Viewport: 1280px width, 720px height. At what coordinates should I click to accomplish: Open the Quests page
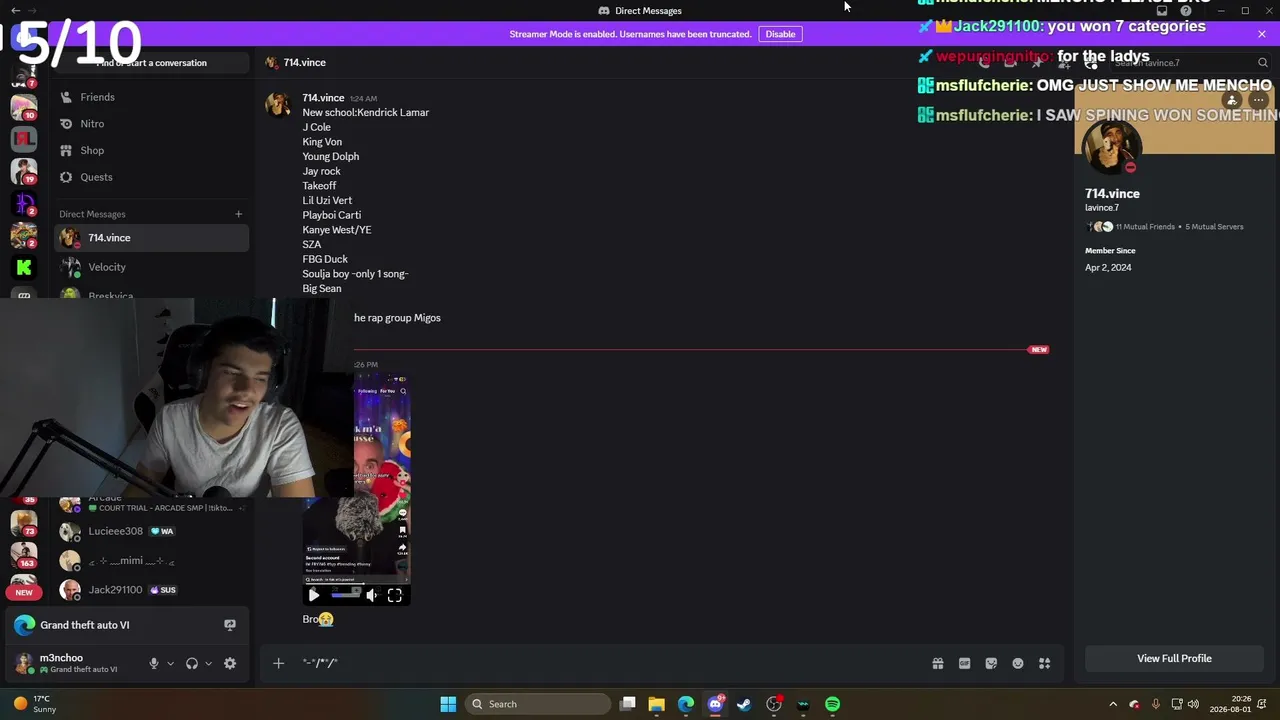tap(150, 177)
